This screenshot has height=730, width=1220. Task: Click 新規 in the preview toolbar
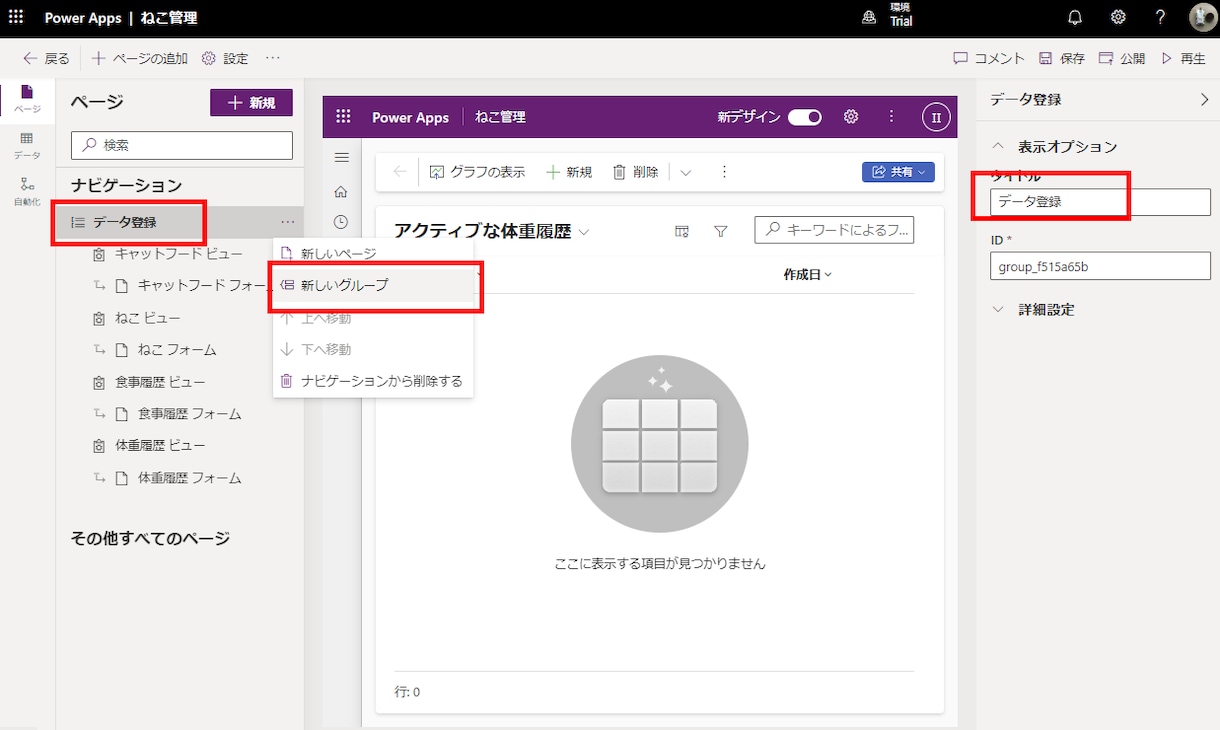coord(569,172)
